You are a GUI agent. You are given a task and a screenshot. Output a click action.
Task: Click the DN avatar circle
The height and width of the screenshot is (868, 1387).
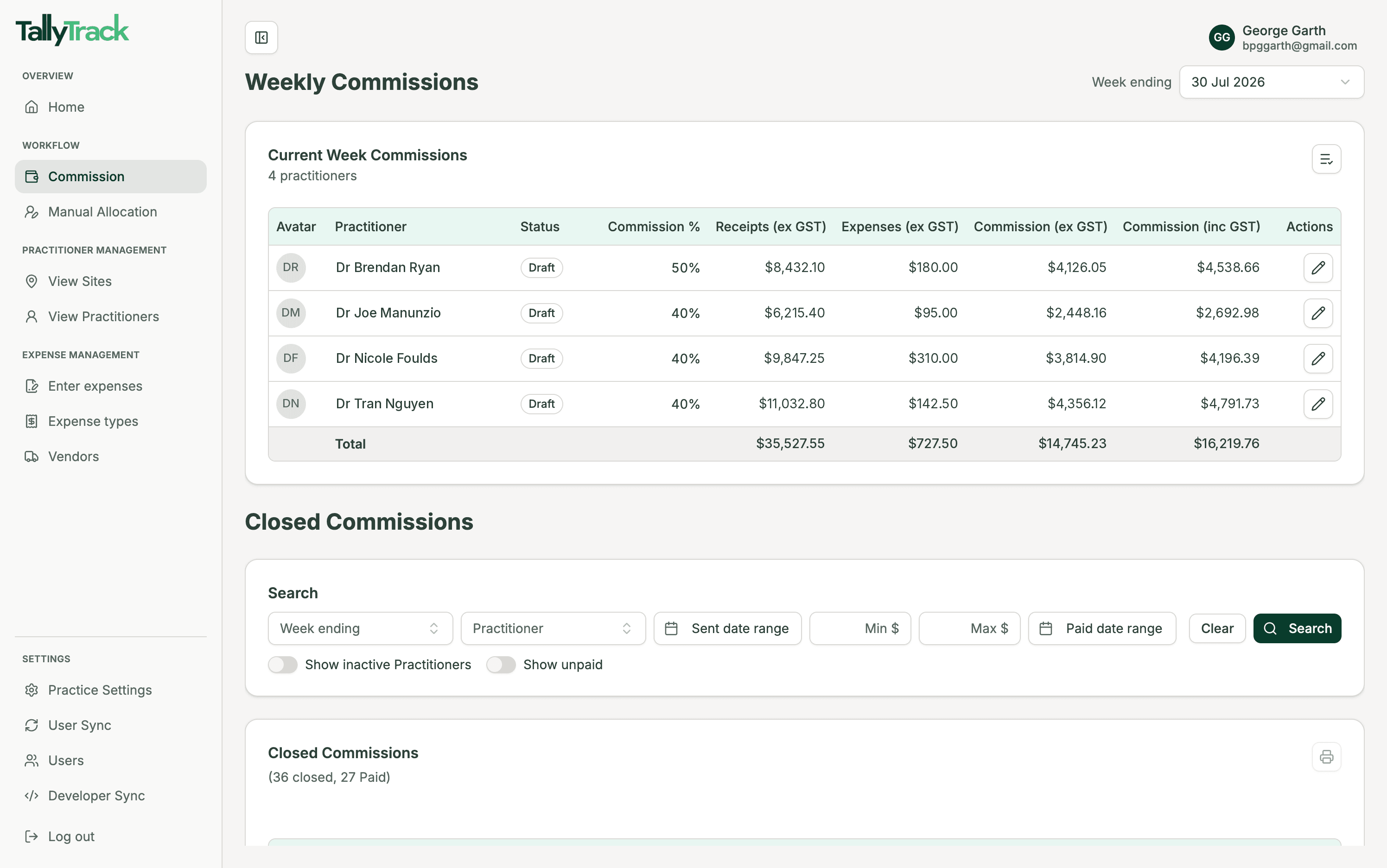pyautogui.click(x=291, y=404)
